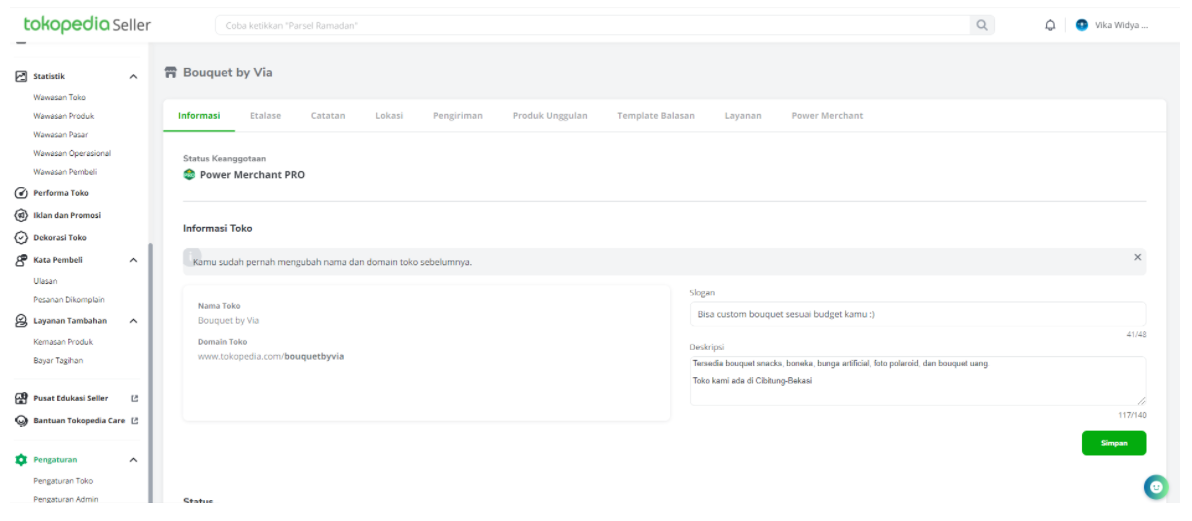1192x521 pixels.
Task: Select the Produk Unggulan tab
Action: [x=550, y=116]
